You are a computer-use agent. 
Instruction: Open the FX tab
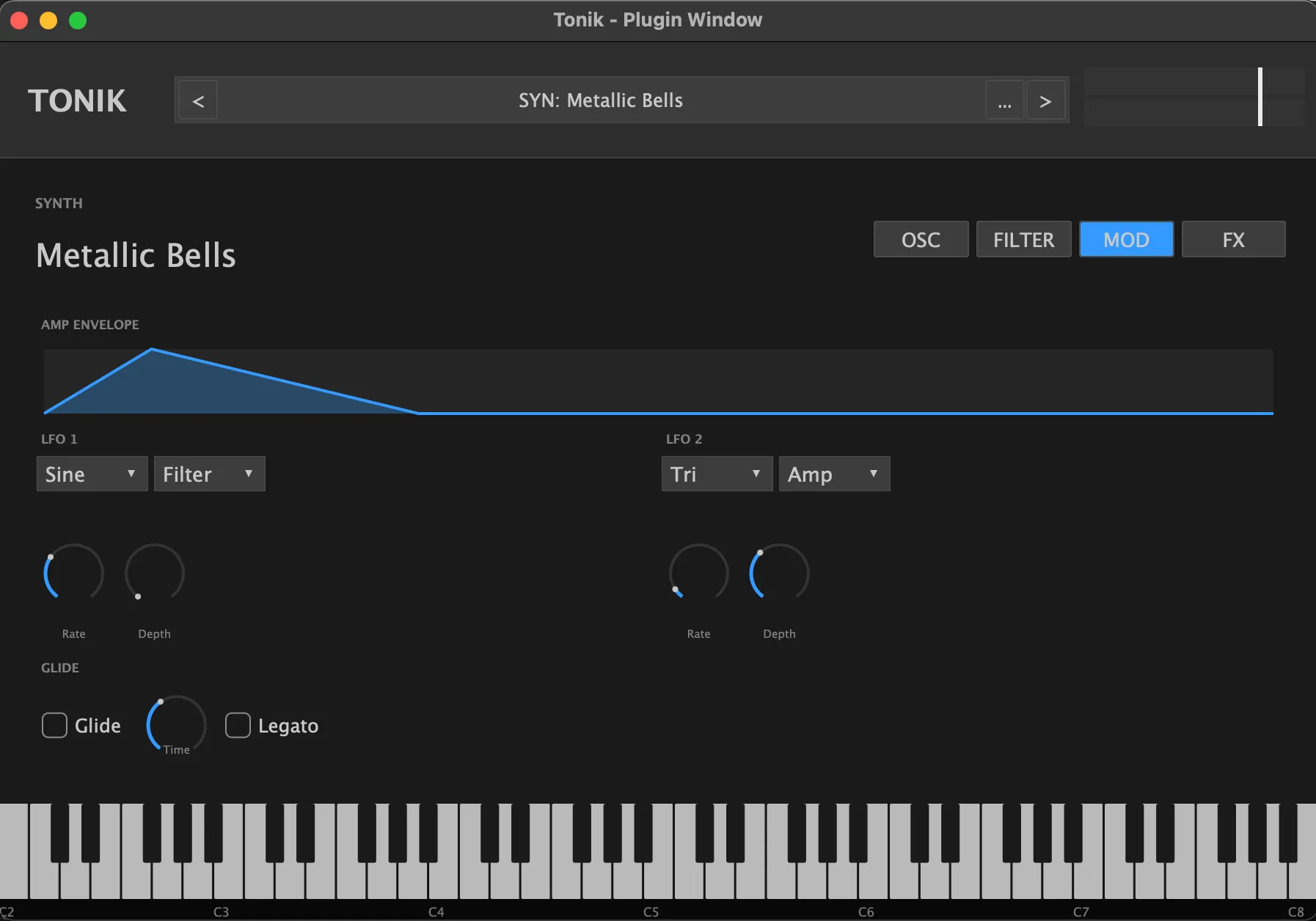coord(1234,239)
